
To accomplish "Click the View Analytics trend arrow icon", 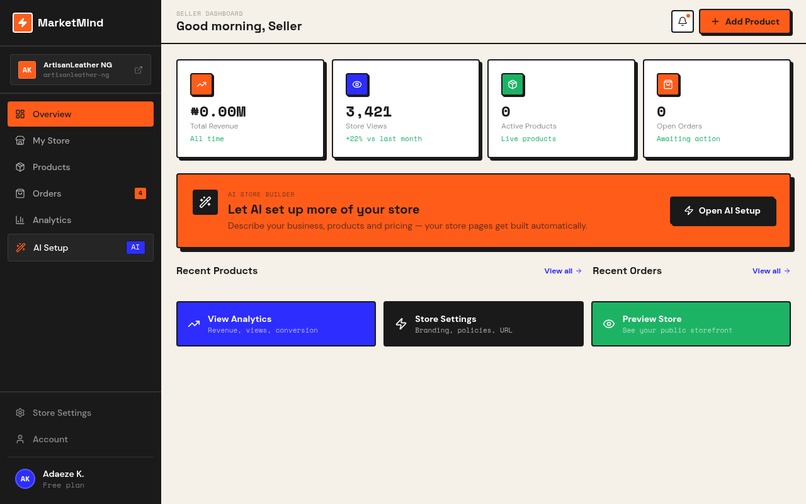I will [x=194, y=324].
